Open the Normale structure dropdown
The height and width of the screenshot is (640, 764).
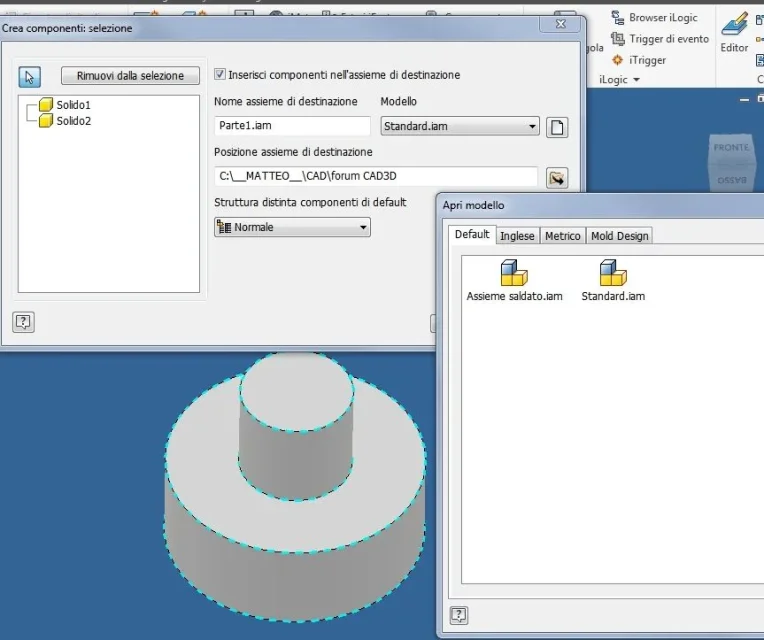tap(292, 227)
